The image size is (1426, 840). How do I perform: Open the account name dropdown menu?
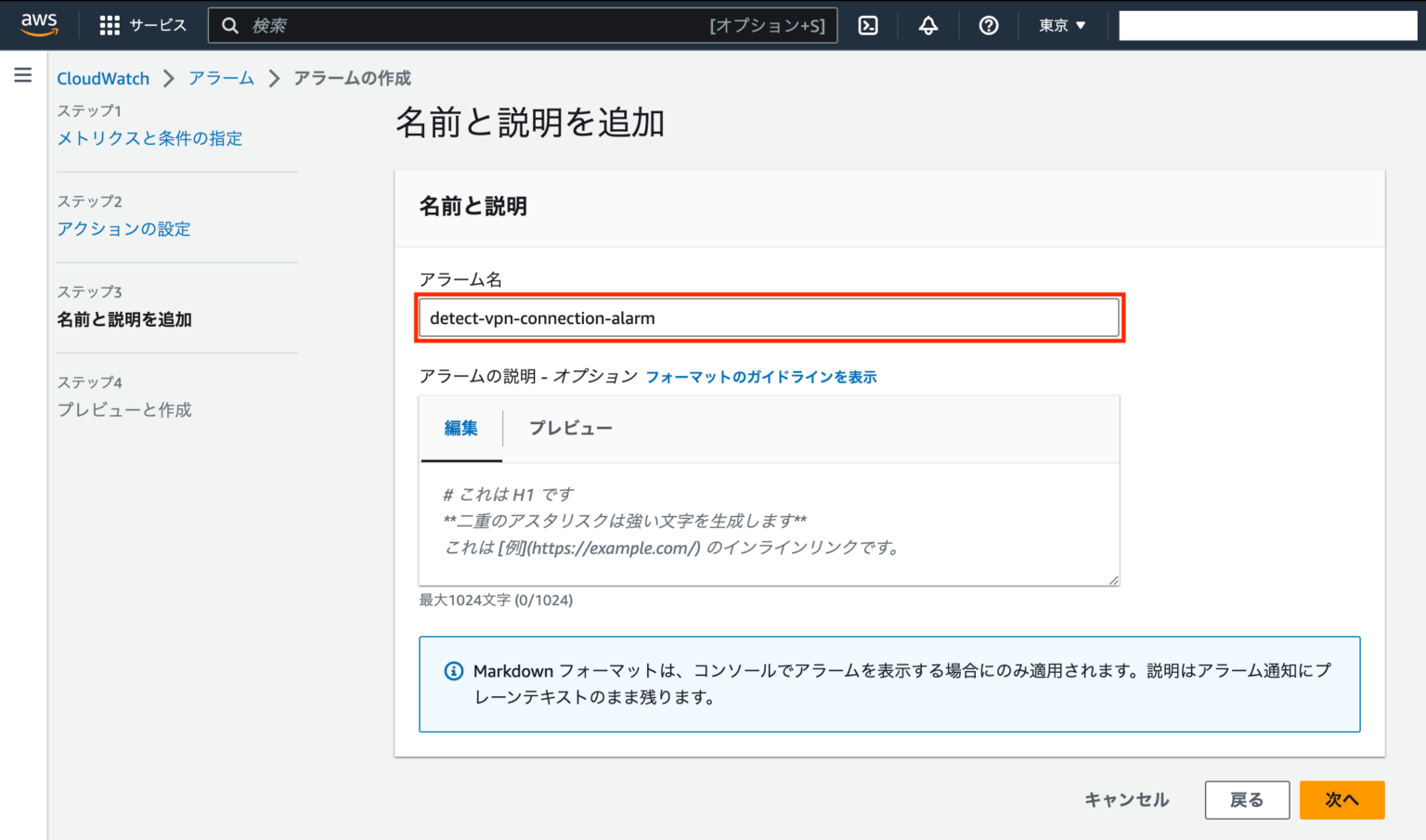[x=1266, y=25]
